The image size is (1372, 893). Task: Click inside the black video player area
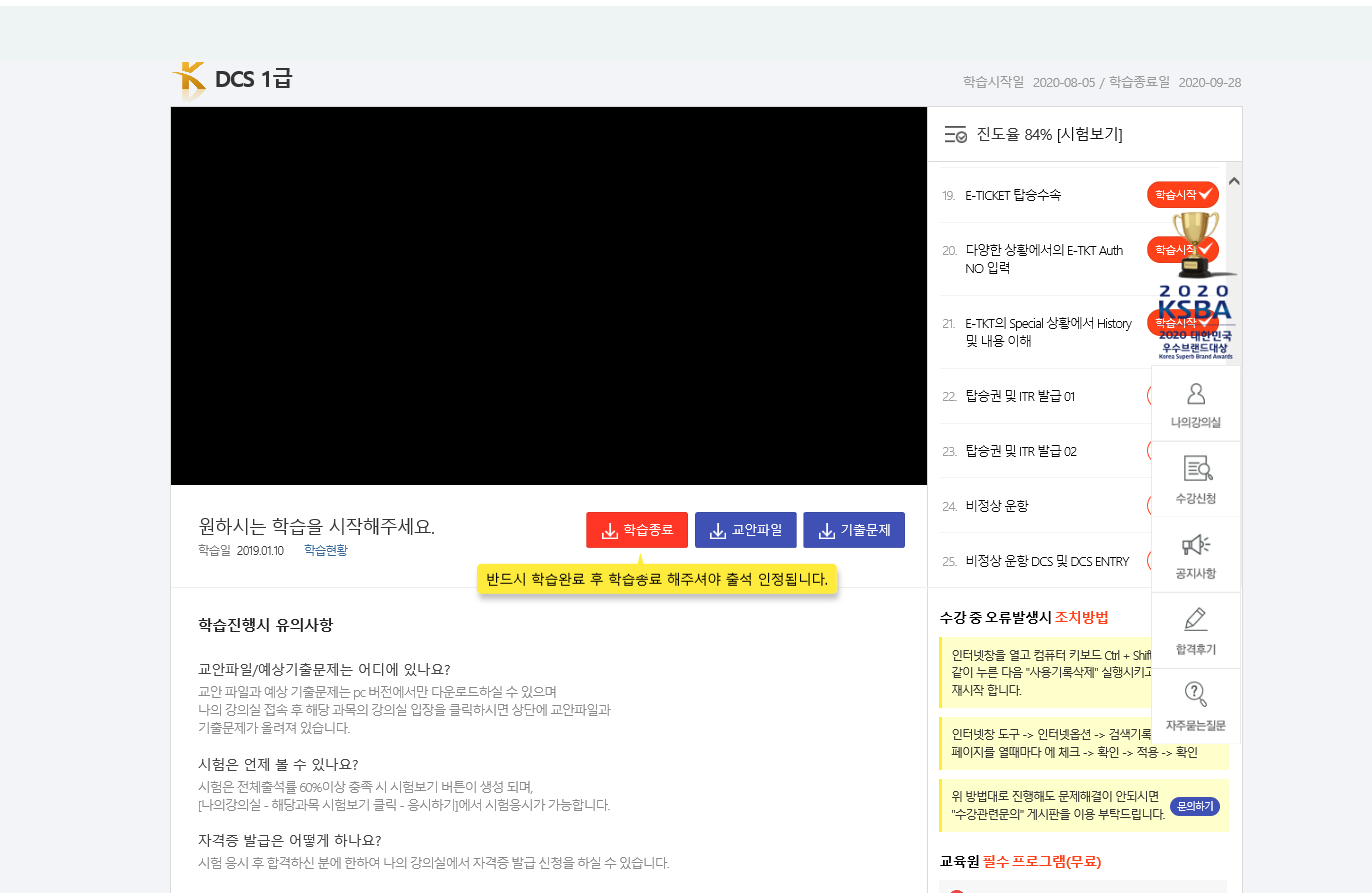pyautogui.click(x=549, y=296)
